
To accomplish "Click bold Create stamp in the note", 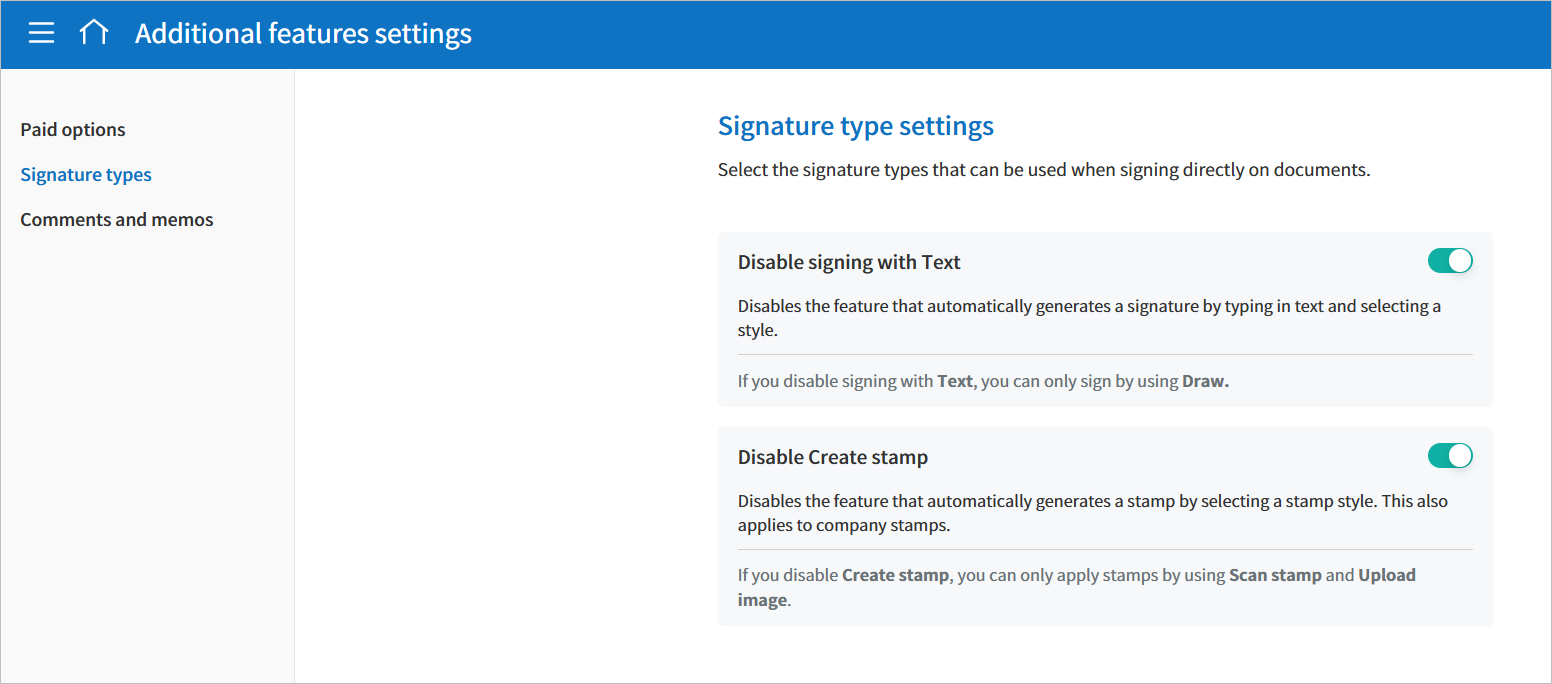I will pos(895,575).
